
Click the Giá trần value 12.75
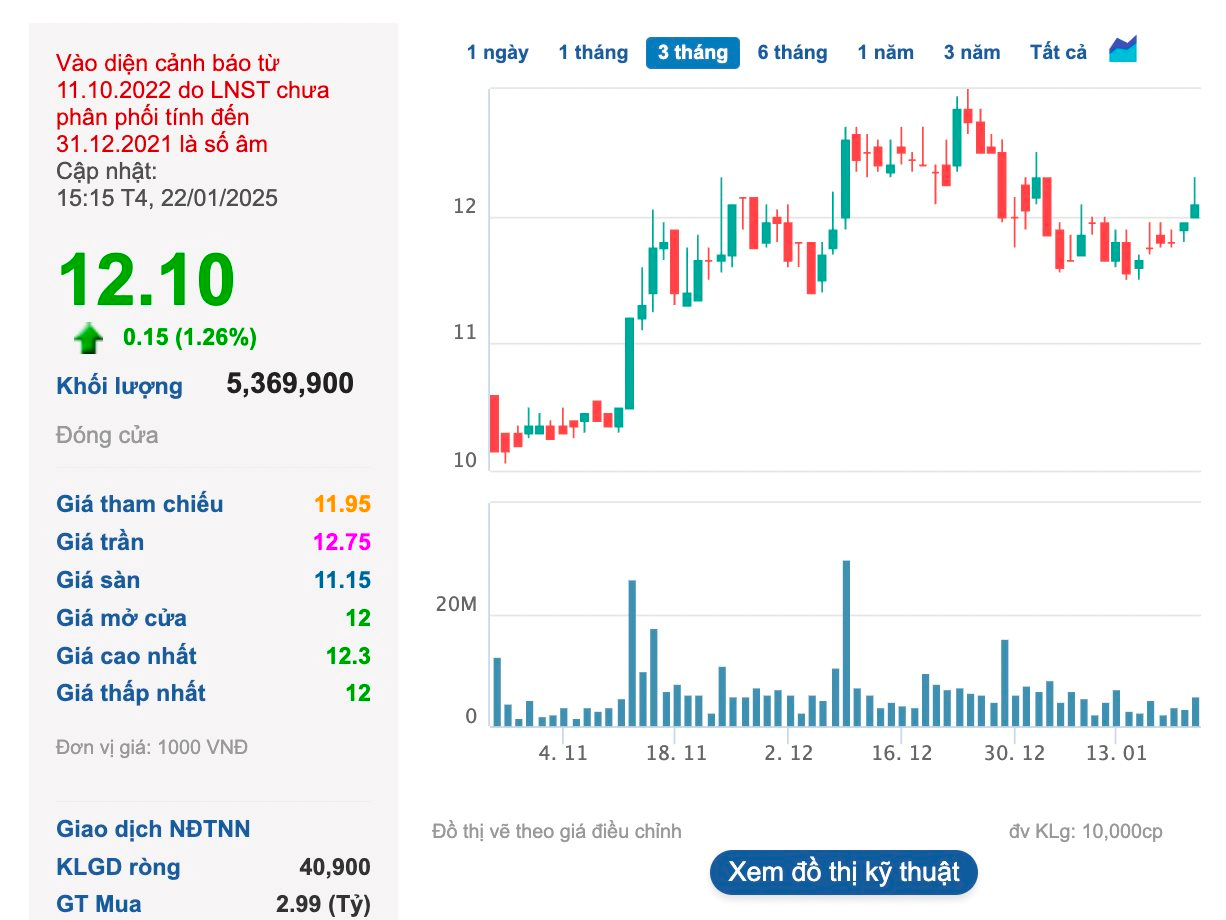tap(341, 542)
